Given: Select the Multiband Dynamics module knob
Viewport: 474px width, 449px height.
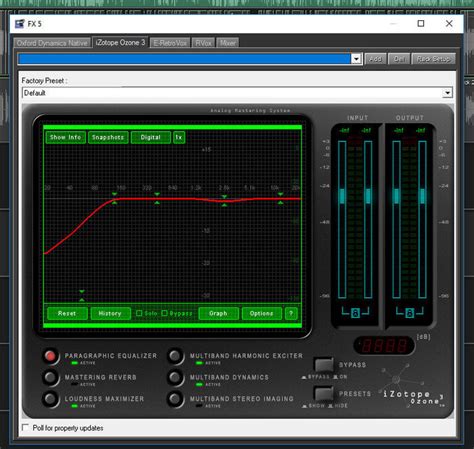Looking at the screenshot, I should click(175, 377).
